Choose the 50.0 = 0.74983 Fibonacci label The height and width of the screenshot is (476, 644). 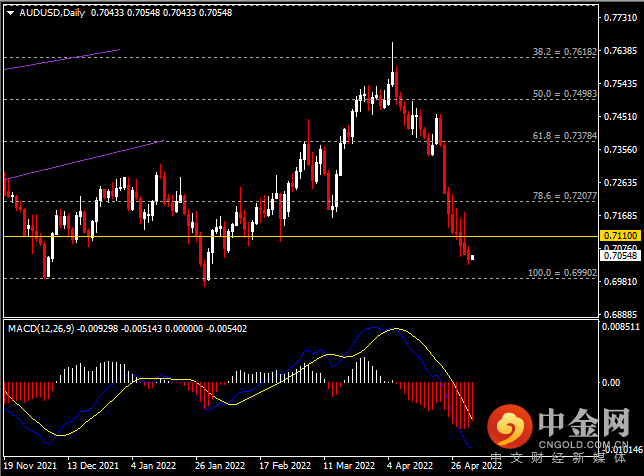point(565,94)
